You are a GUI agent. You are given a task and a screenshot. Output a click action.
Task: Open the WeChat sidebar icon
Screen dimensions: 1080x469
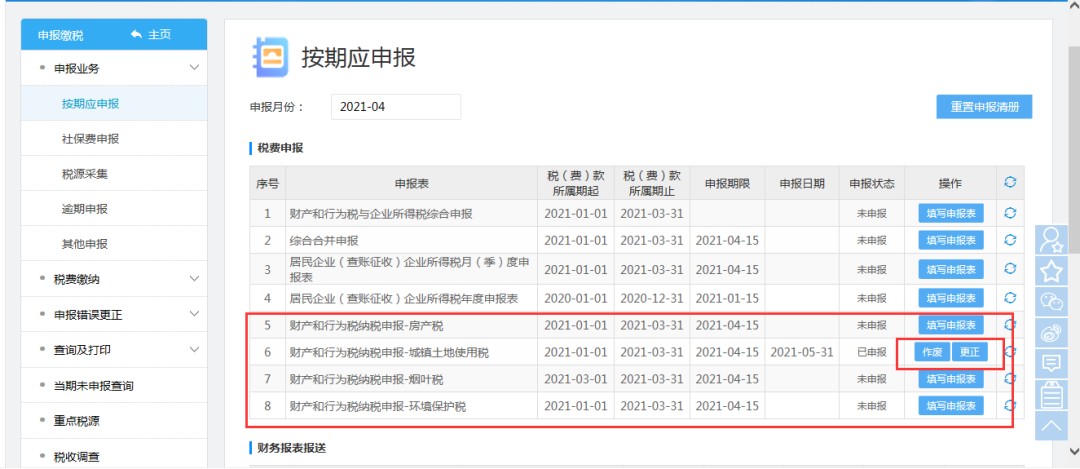pos(1051,301)
